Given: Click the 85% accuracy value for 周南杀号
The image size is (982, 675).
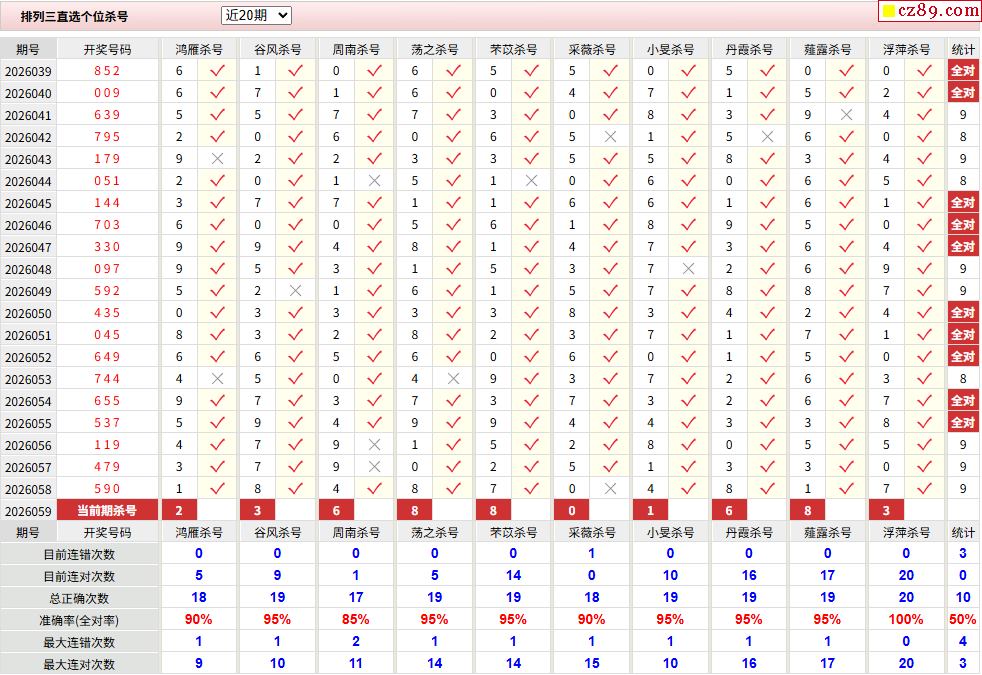Looking at the screenshot, I should pyautogui.click(x=356, y=619).
